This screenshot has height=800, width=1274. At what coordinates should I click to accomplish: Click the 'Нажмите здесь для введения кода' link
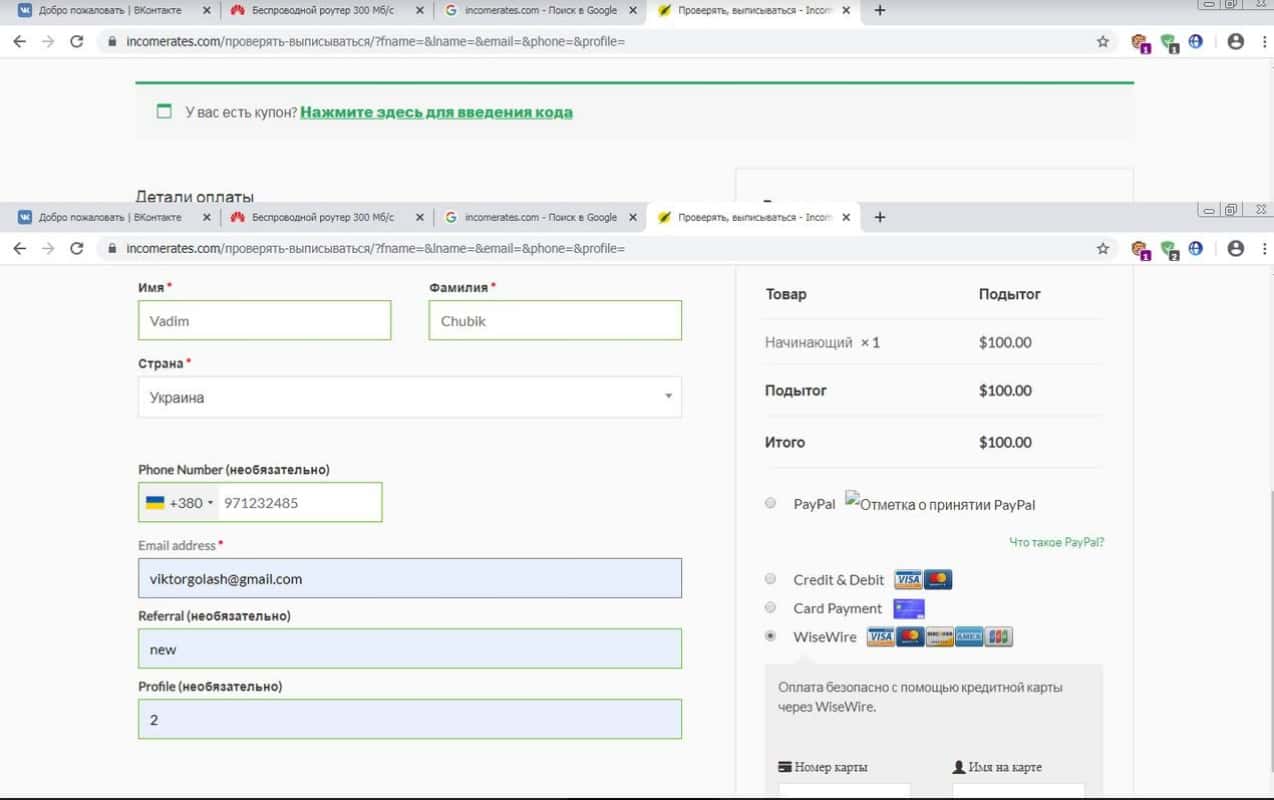coord(436,112)
